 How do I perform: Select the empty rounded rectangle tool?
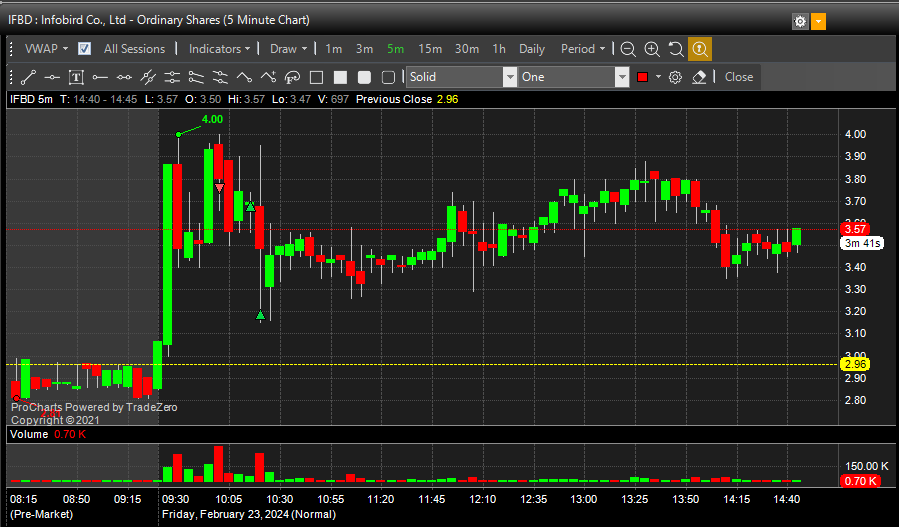pos(389,77)
